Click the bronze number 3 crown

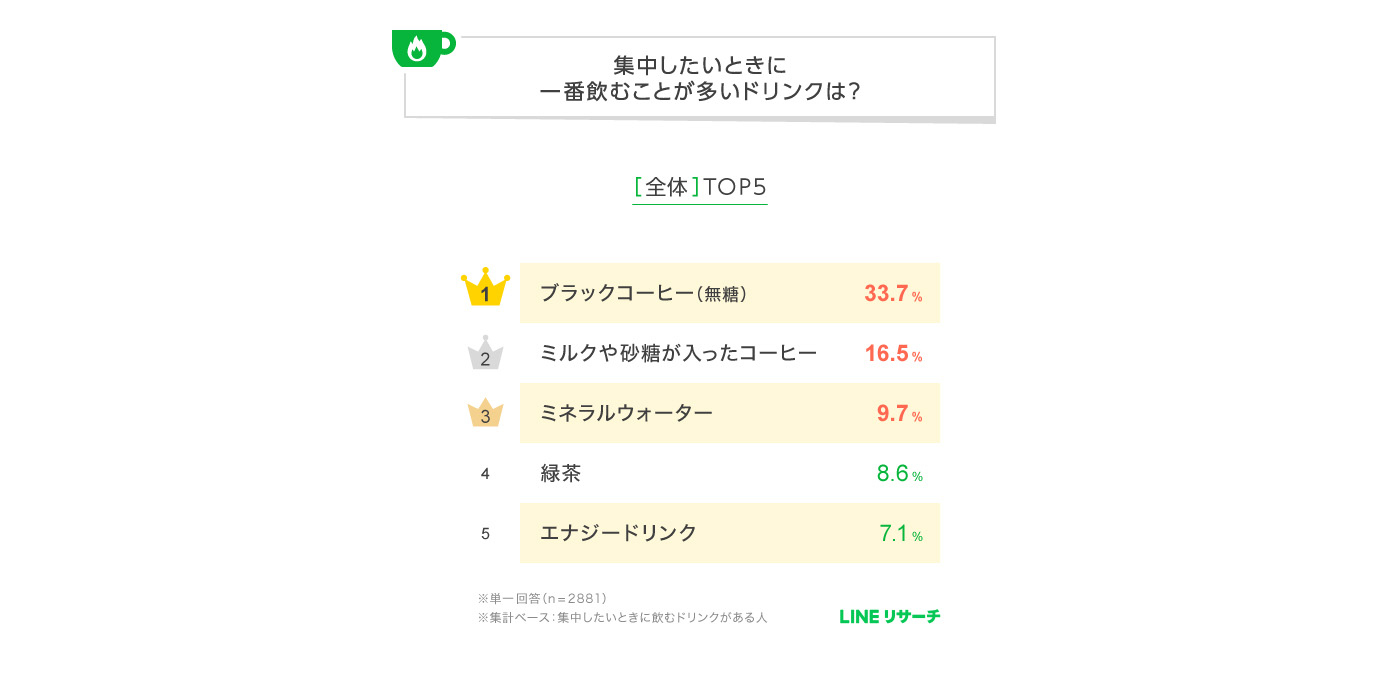pos(485,413)
